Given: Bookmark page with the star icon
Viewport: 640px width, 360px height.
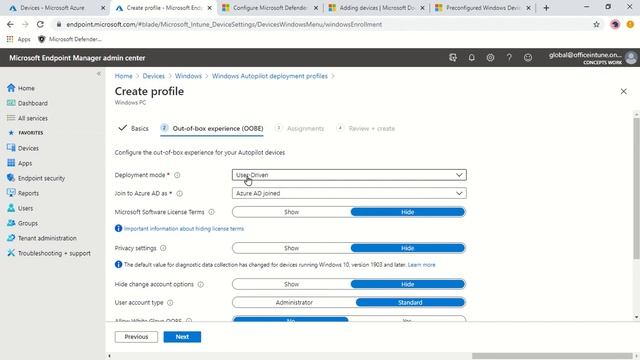Looking at the screenshot, I should coord(596,24).
